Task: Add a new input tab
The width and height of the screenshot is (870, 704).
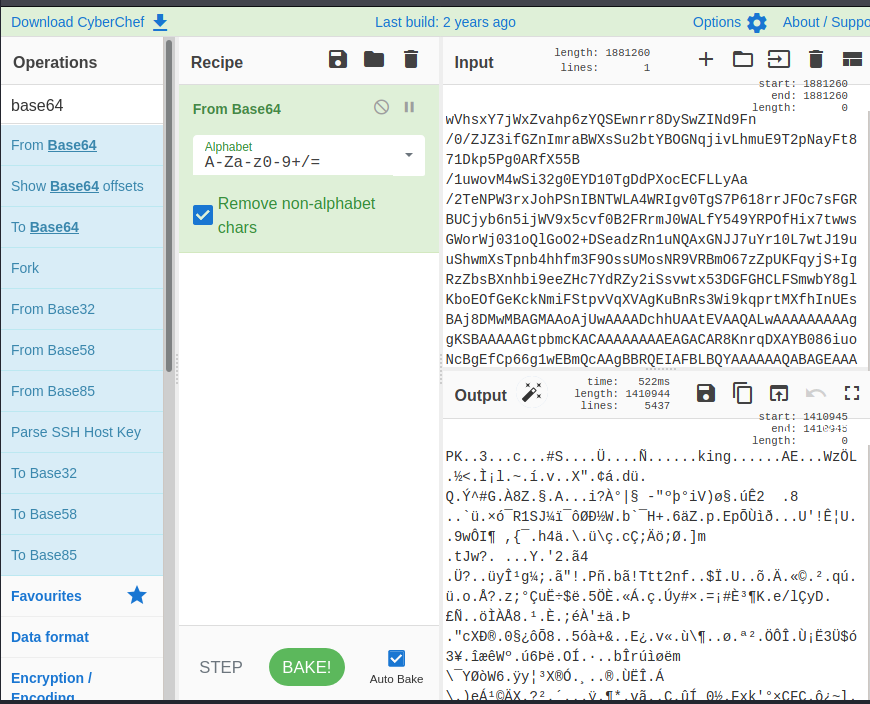Action: tap(706, 59)
